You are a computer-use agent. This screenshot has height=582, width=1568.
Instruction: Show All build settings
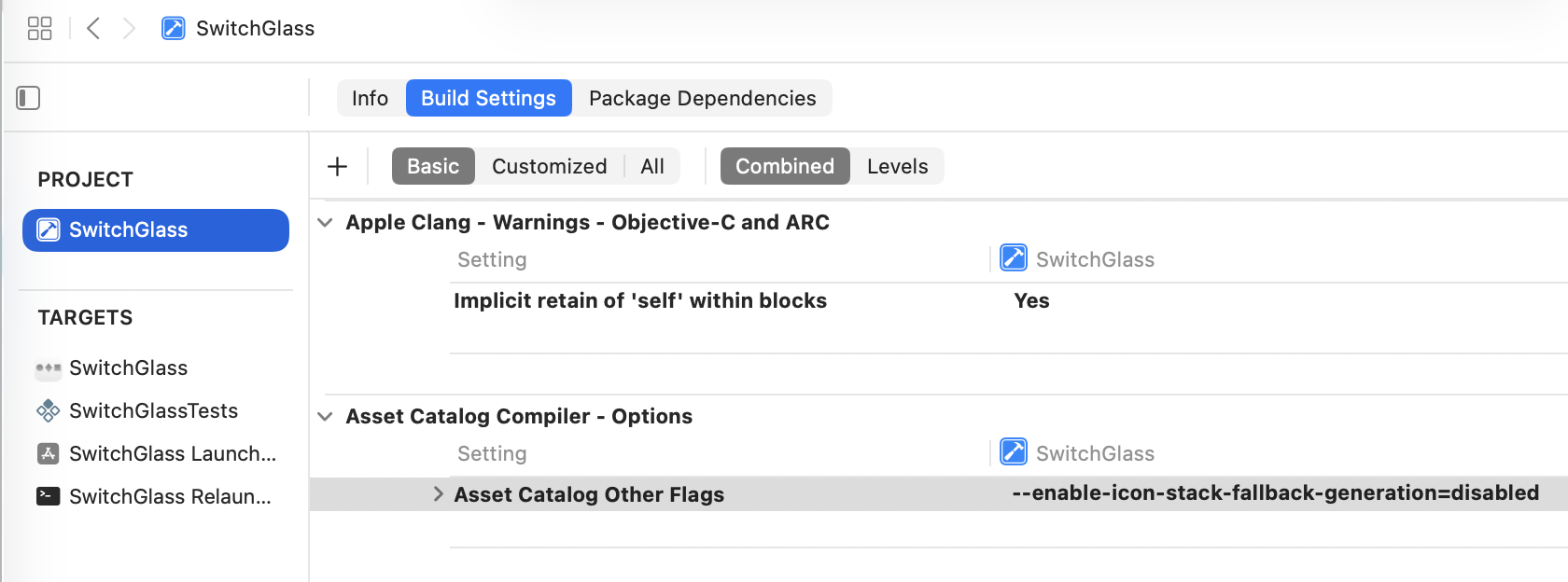[x=652, y=166]
